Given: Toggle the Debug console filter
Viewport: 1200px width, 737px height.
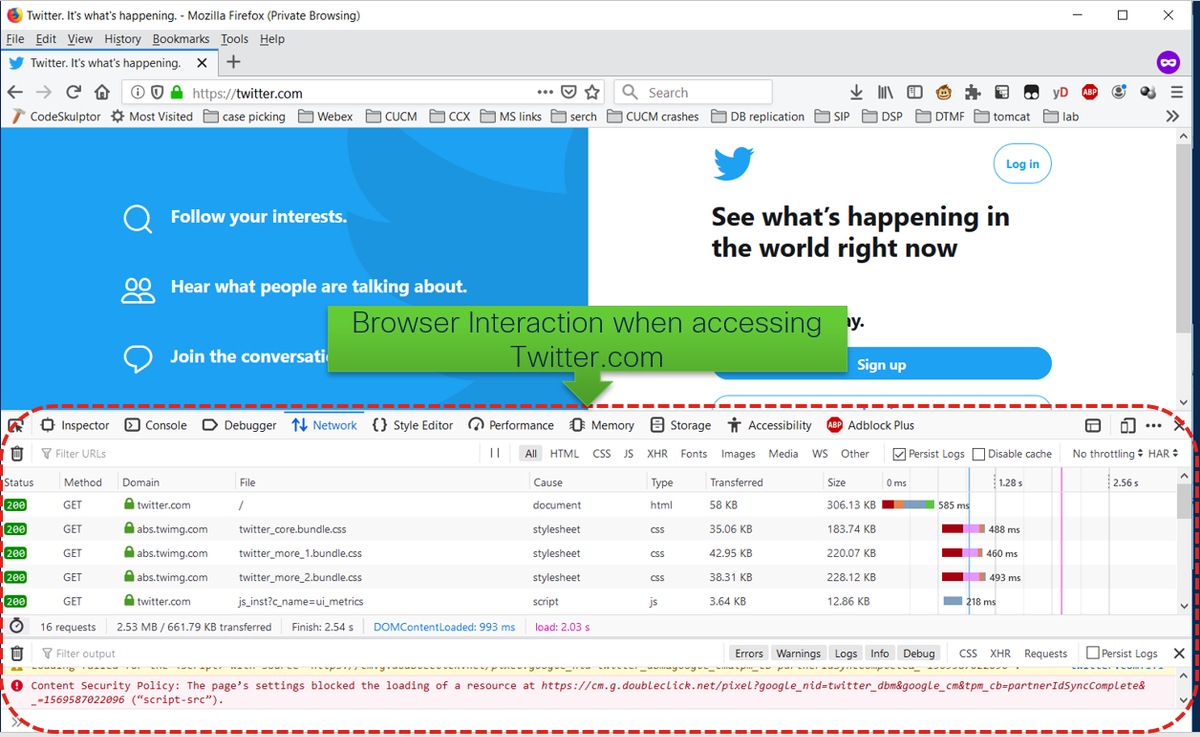Looking at the screenshot, I should (x=919, y=653).
